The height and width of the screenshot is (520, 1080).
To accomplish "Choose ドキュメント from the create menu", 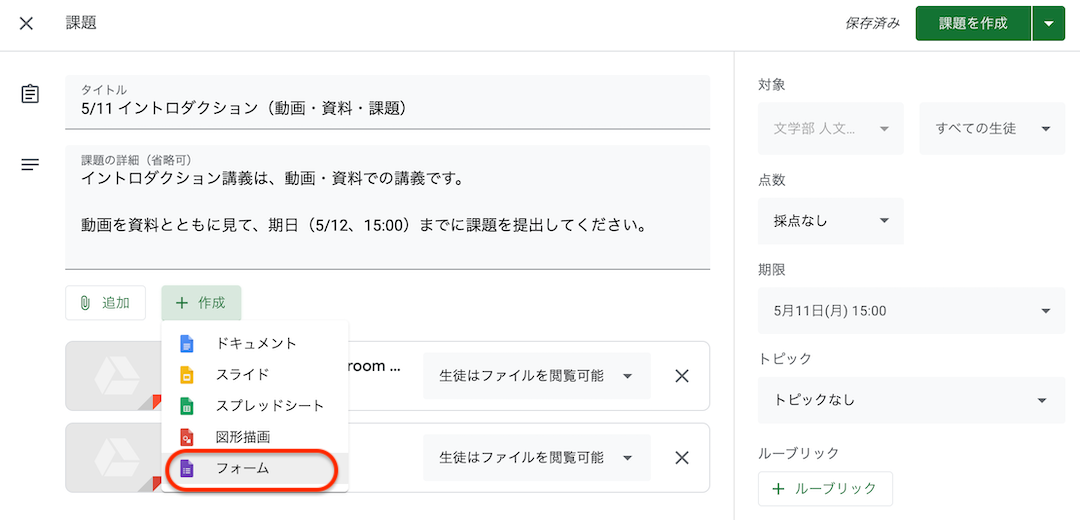I will coord(255,344).
